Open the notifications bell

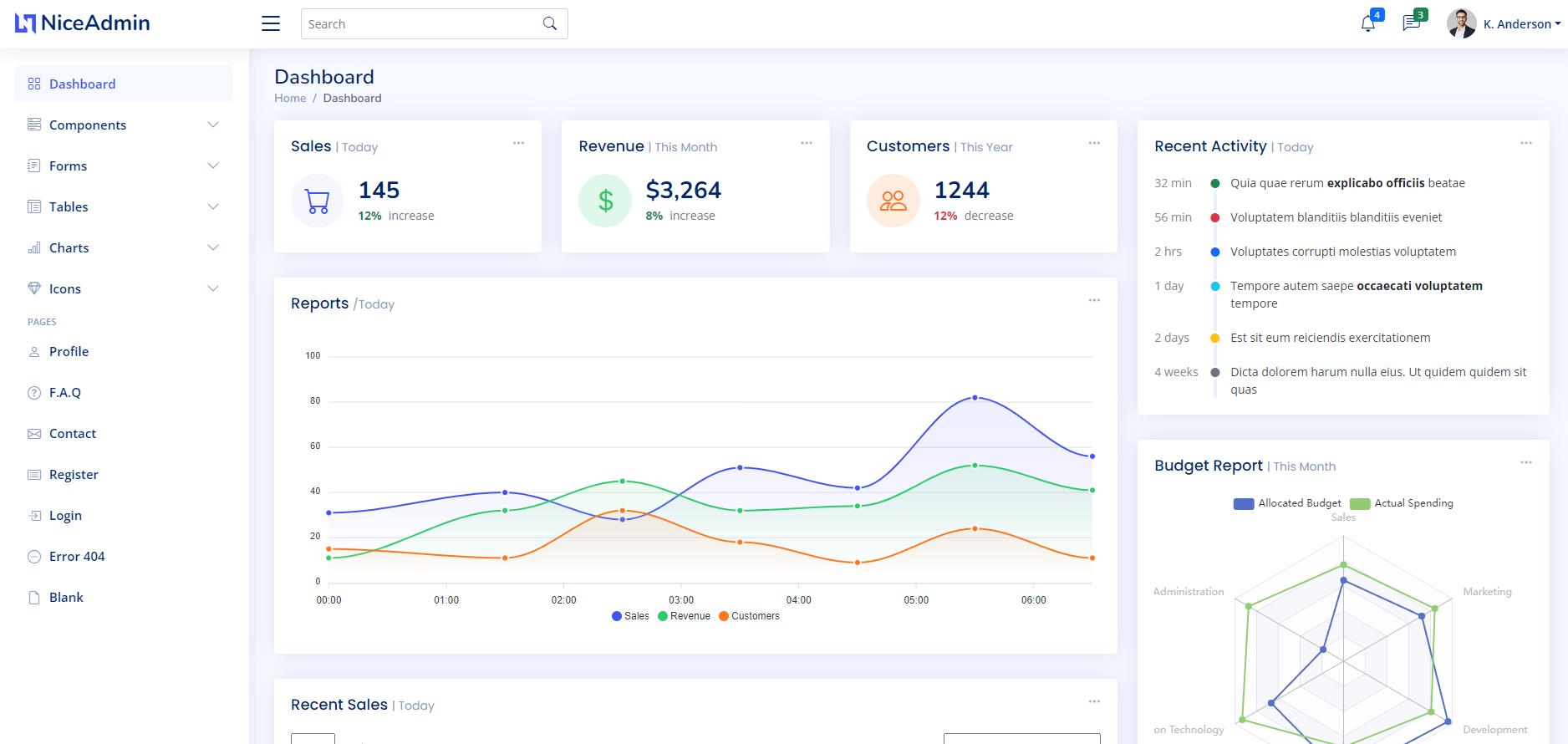tap(1368, 23)
